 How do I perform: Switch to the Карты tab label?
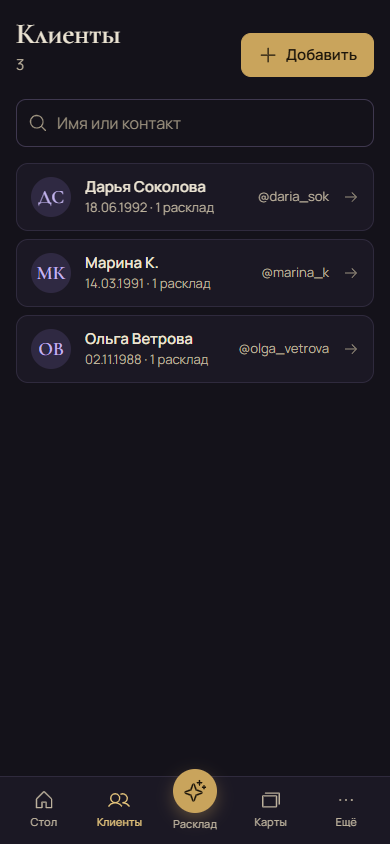click(271, 822)
